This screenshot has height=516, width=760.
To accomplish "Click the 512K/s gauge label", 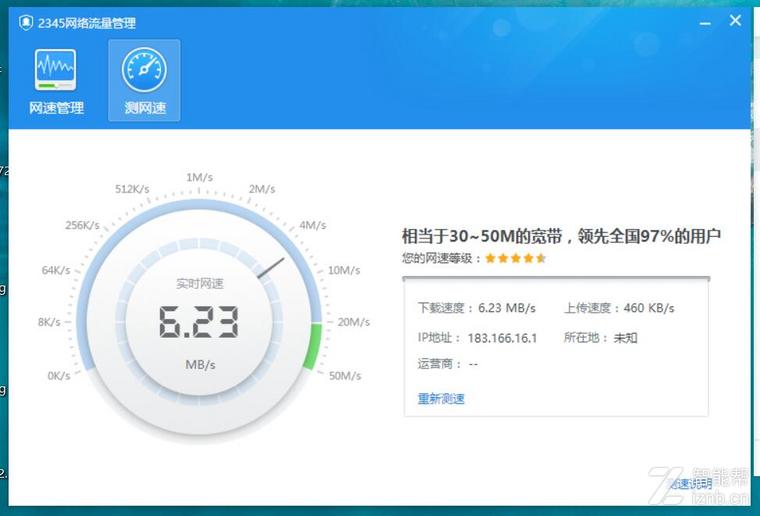I will click(132, 188).
